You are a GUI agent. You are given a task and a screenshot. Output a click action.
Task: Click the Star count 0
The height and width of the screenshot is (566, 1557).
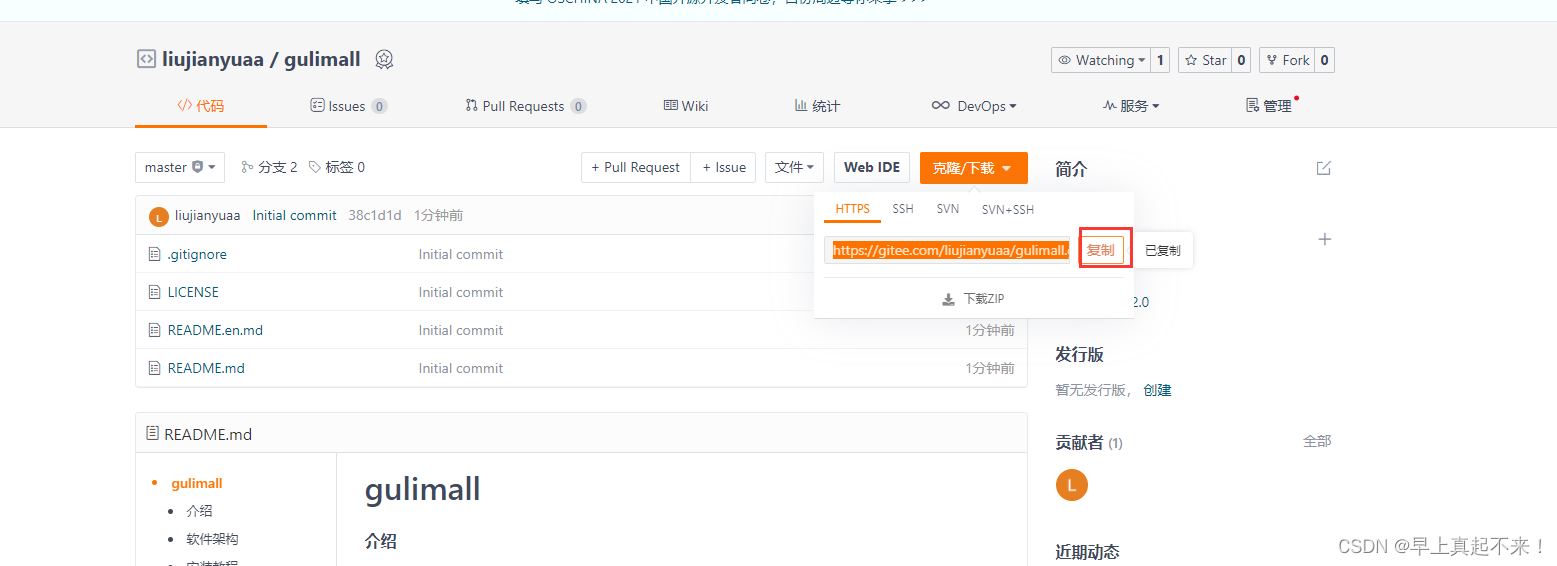pyautogui.click(x=1241, y=60)
